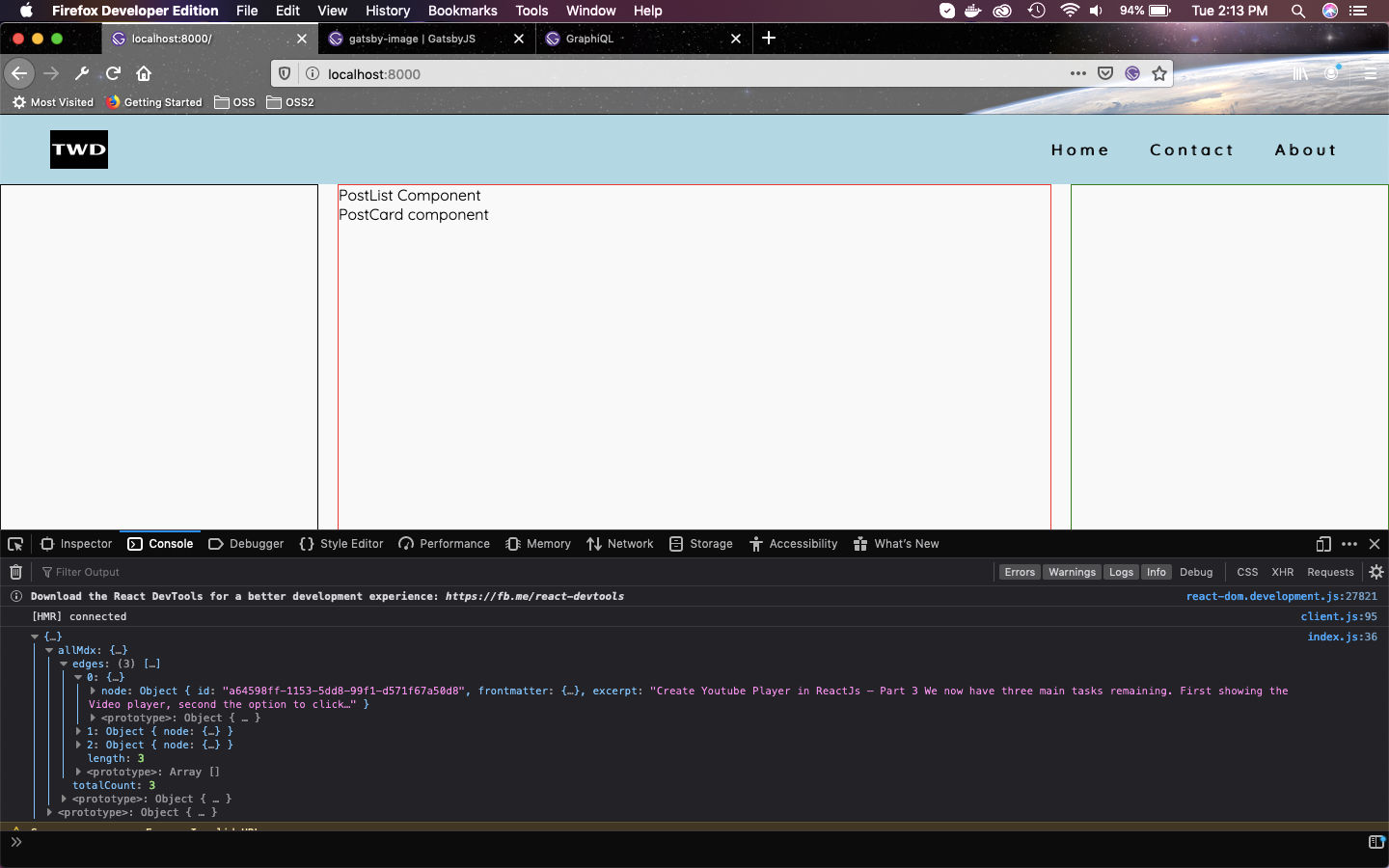The width and height of the screenshot is (1389, 868).
Task: Open react-dom.development.js:27821 source link
Action: pos(1282,596)
